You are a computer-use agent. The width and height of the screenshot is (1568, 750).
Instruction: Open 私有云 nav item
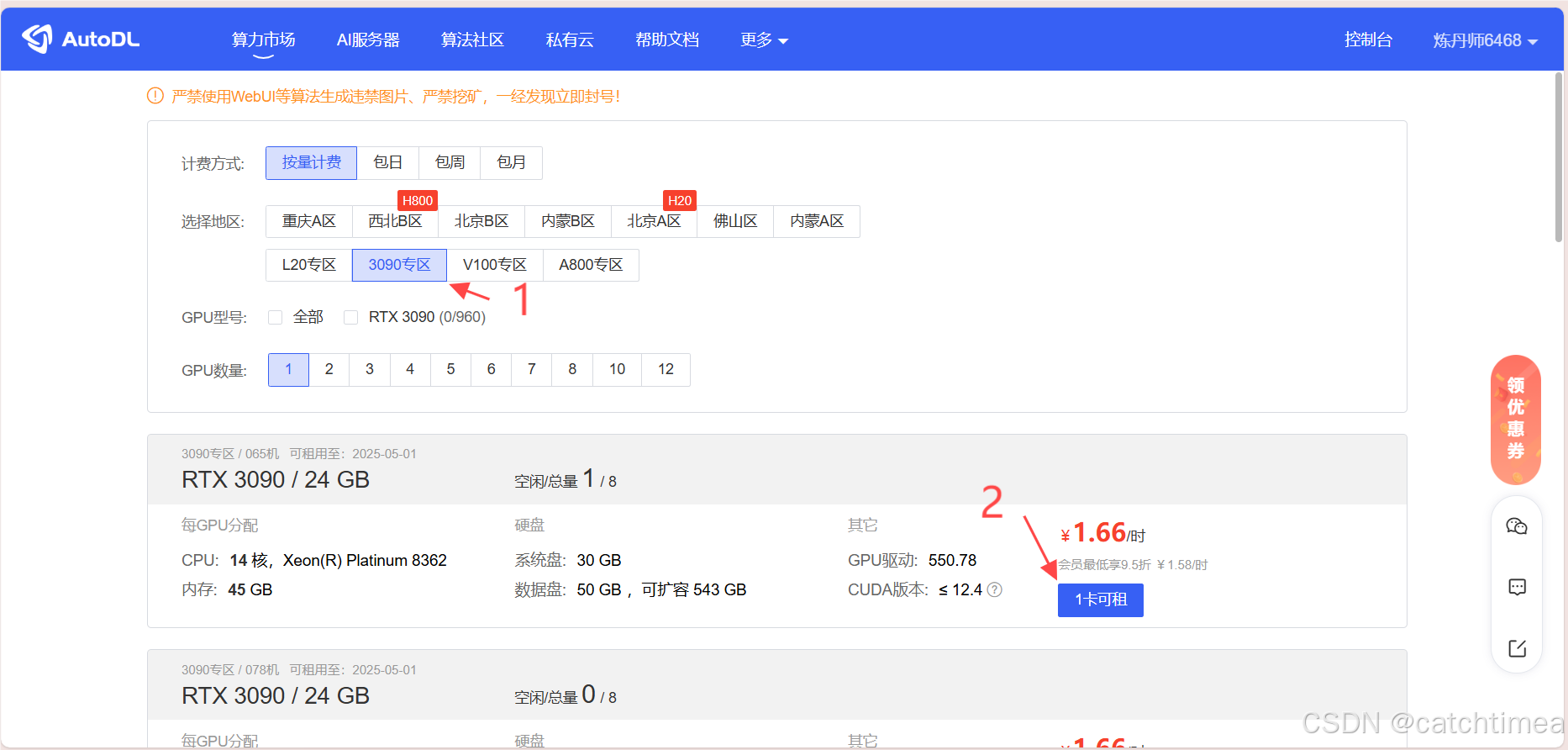tap(570, 40)
